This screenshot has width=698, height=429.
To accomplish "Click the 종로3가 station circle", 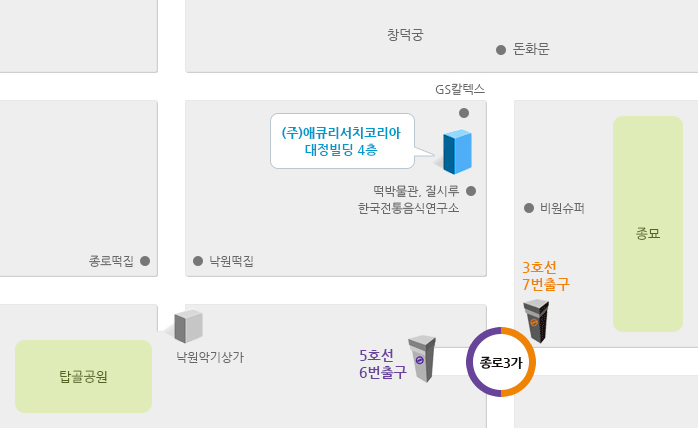I will pos(501,362).
